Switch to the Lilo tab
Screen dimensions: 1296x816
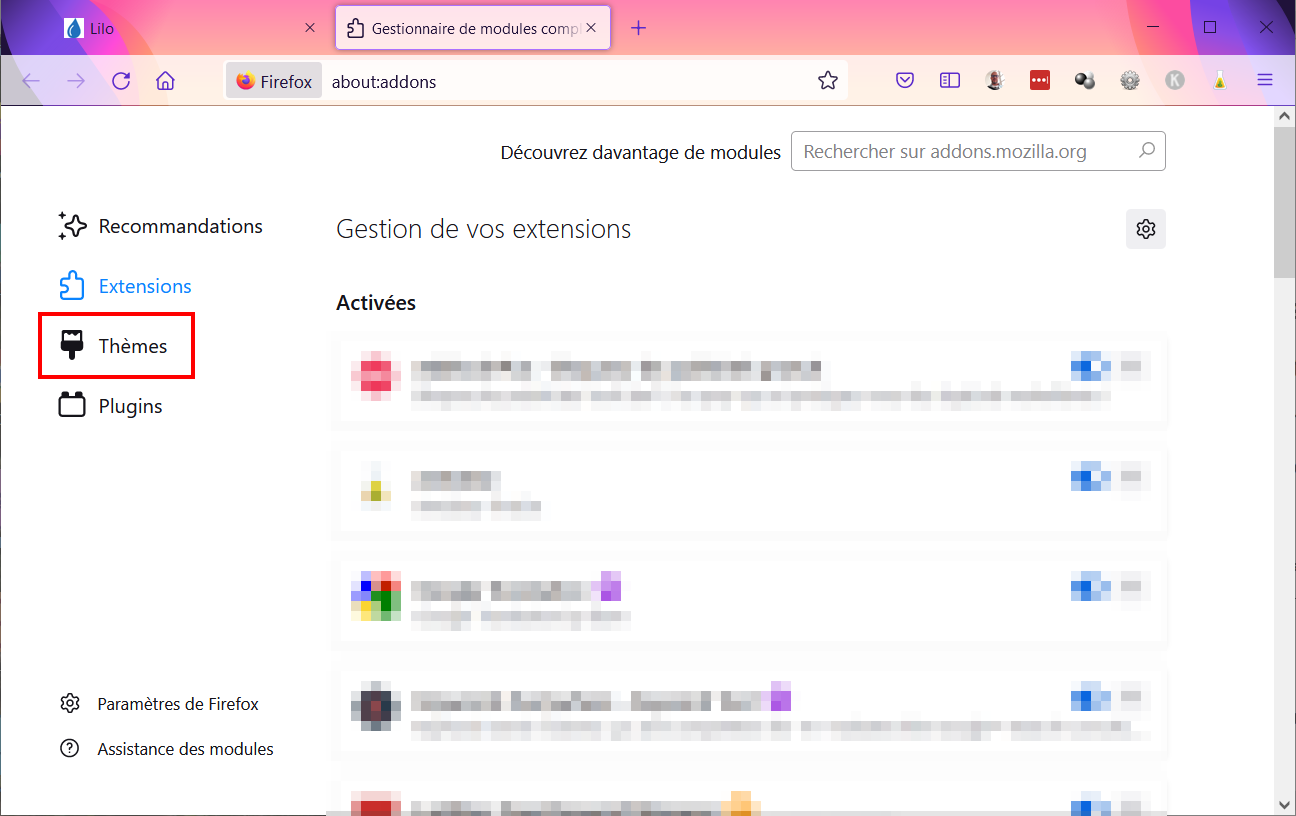190,28
